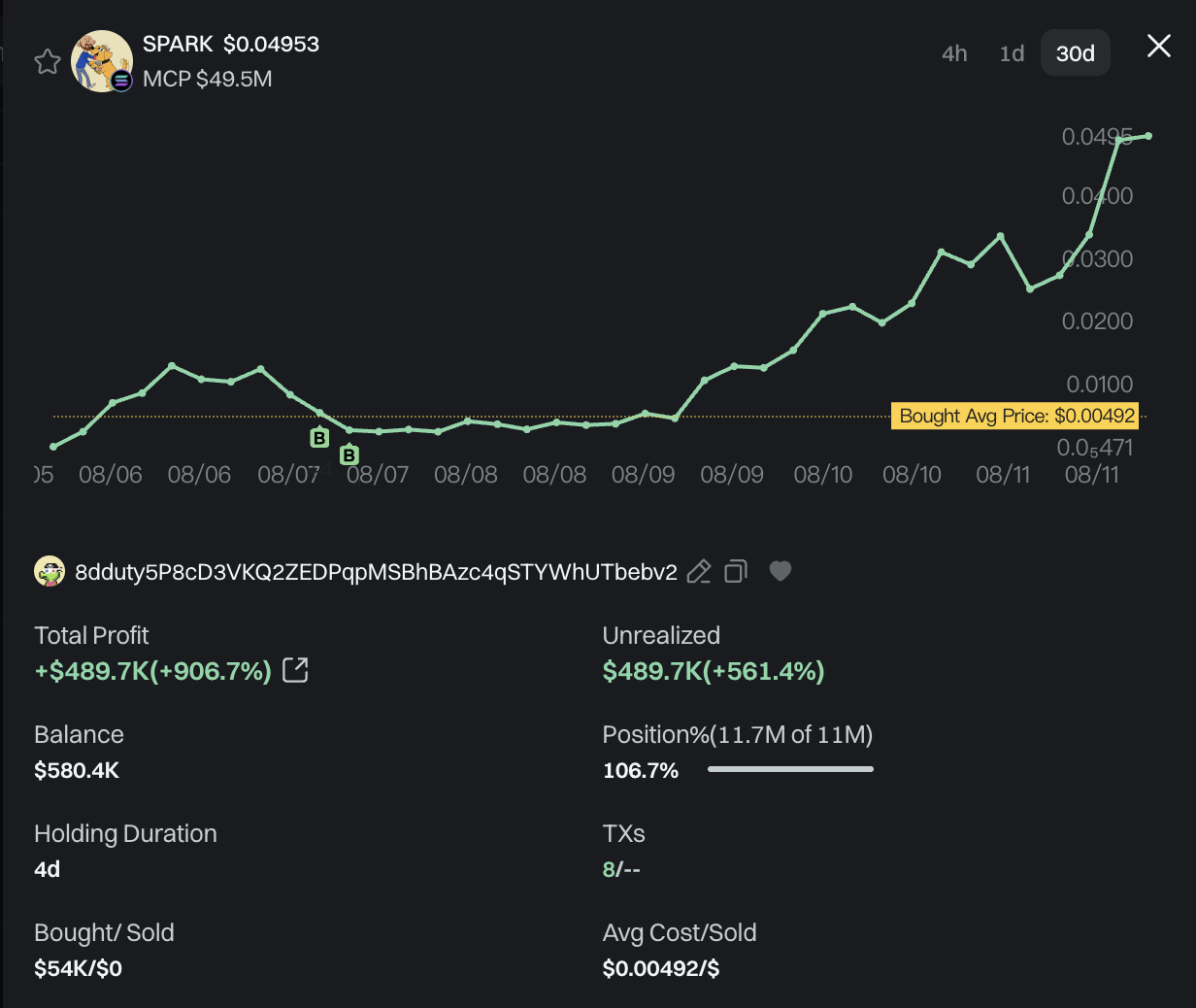Click Bought Avg Price label on chart
The image size is (1196, 1008).
click(x=1015, y=416)
